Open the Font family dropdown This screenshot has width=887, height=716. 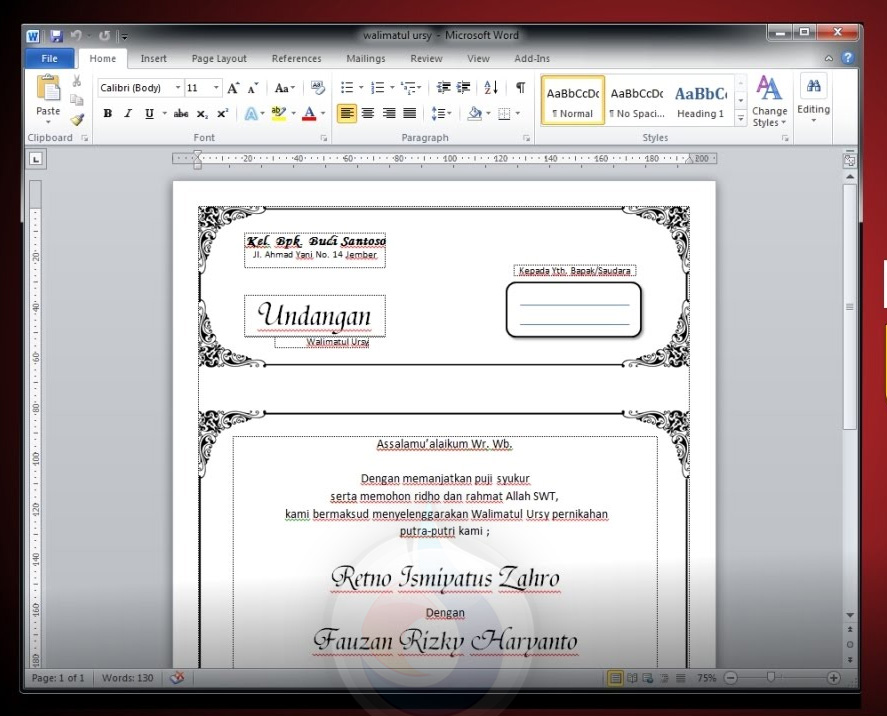(x=177, y=87)
